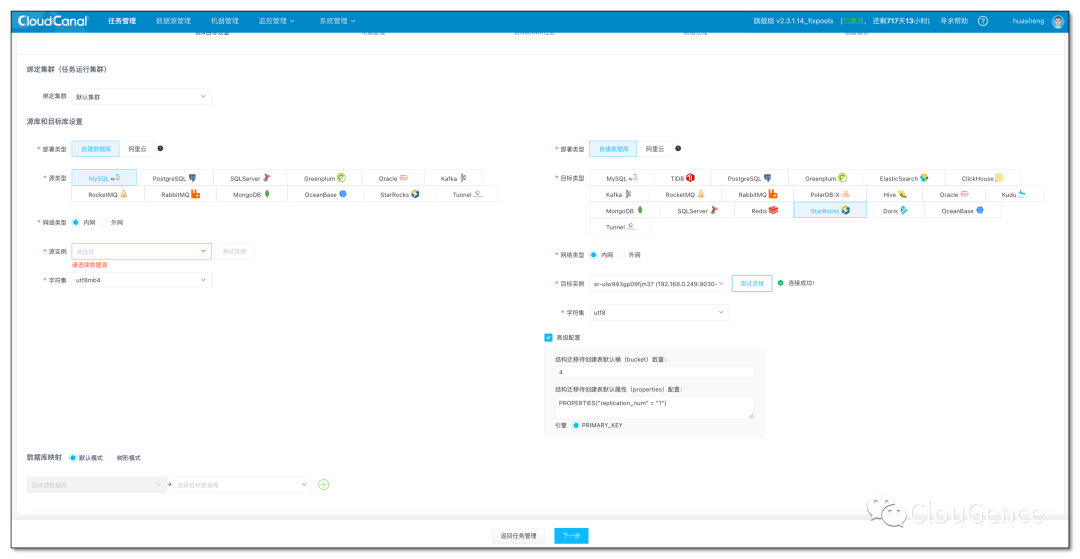The image size is (1080, 559).
Task: Expand the 系统管理 menu
Action: (338, 21)
